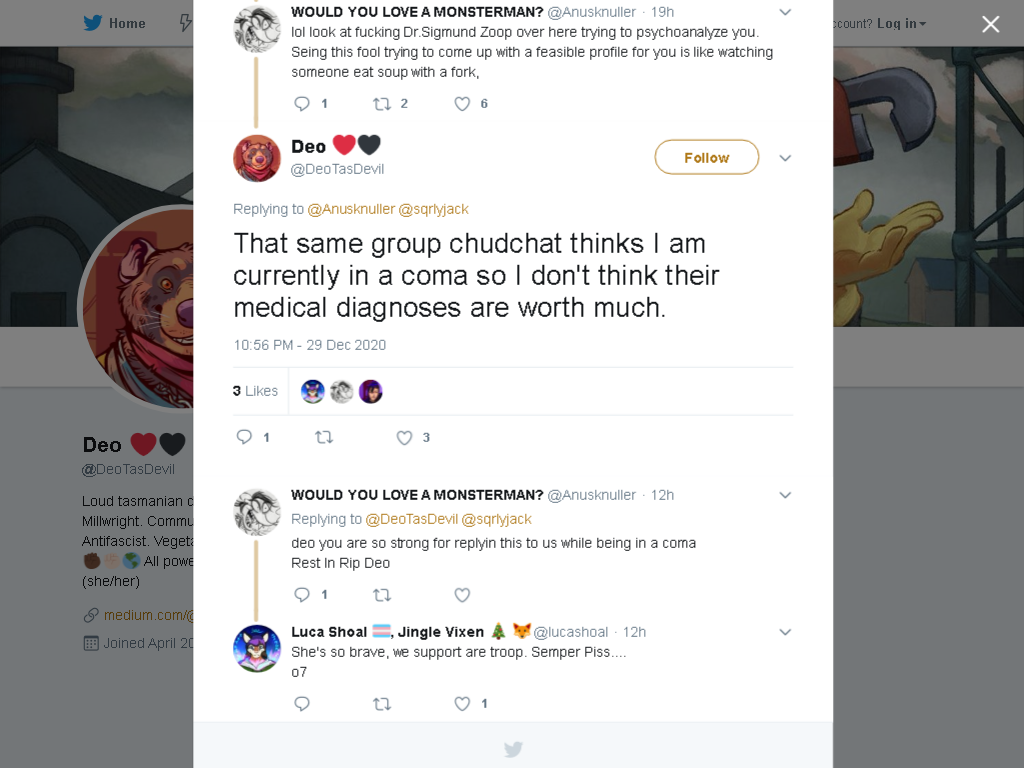
Task: Open the @DeoTasDevil handle under Deo's name
Action: [337, 169]
